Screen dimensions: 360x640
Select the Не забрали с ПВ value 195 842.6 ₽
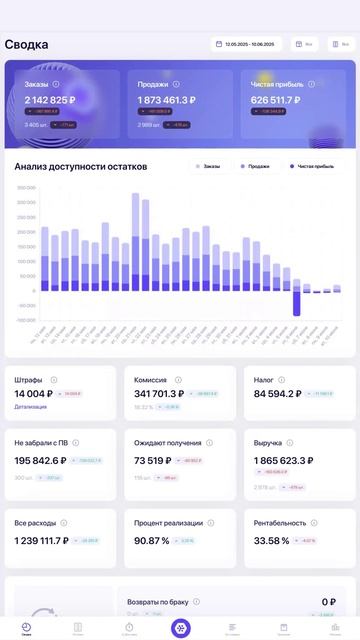click(x=40, y=461)
